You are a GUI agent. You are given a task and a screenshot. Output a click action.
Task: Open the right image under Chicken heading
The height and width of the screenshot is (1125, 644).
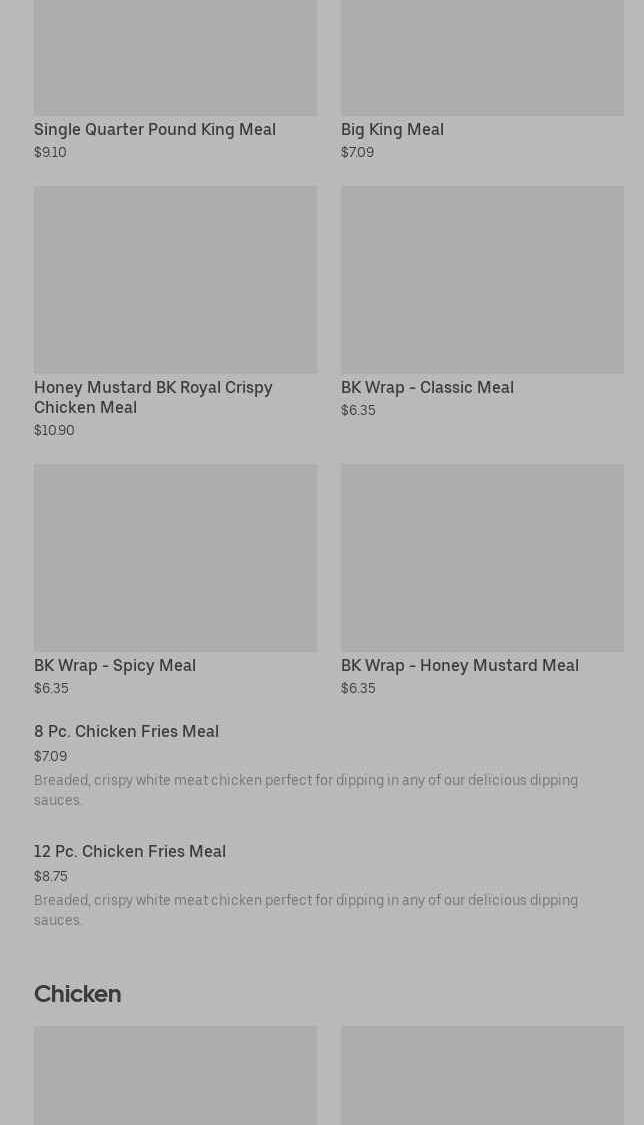coord(482,1075)
